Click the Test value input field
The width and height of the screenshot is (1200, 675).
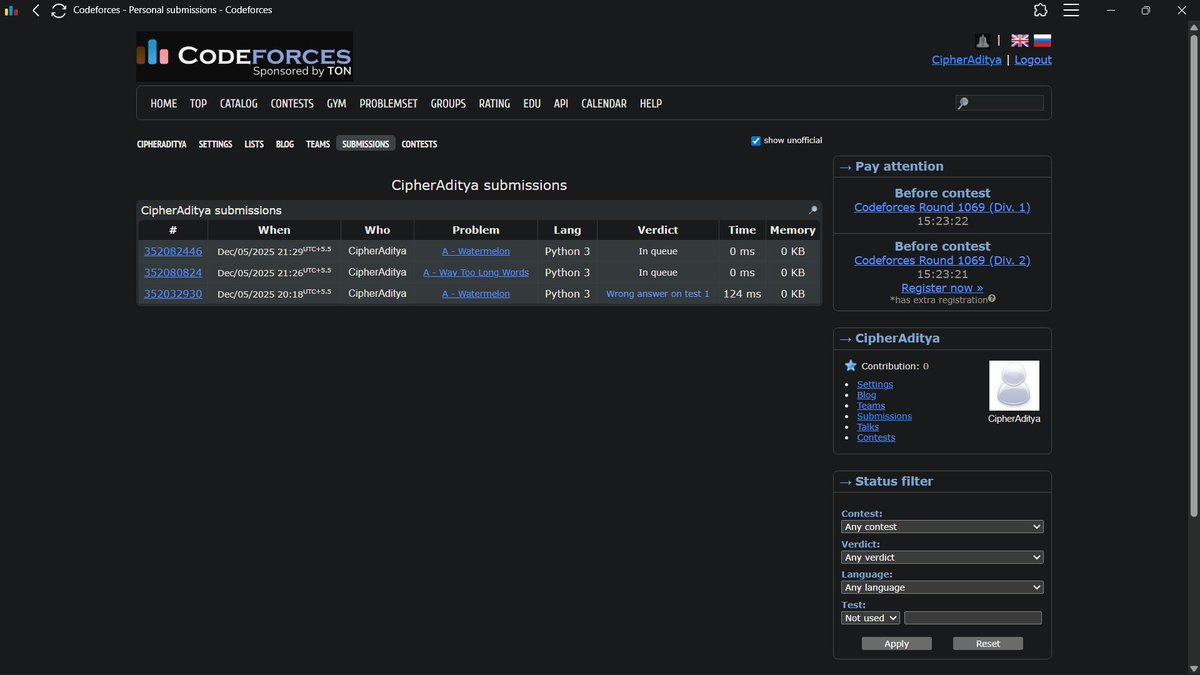pyautogui.click(x=973, y=618)
